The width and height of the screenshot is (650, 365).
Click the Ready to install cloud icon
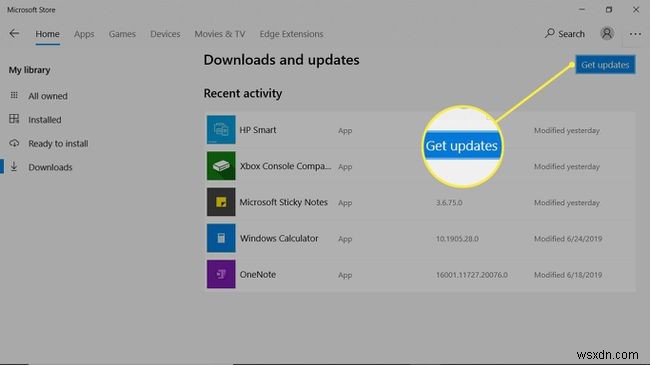pyautogui.click(x=14, y=143)
